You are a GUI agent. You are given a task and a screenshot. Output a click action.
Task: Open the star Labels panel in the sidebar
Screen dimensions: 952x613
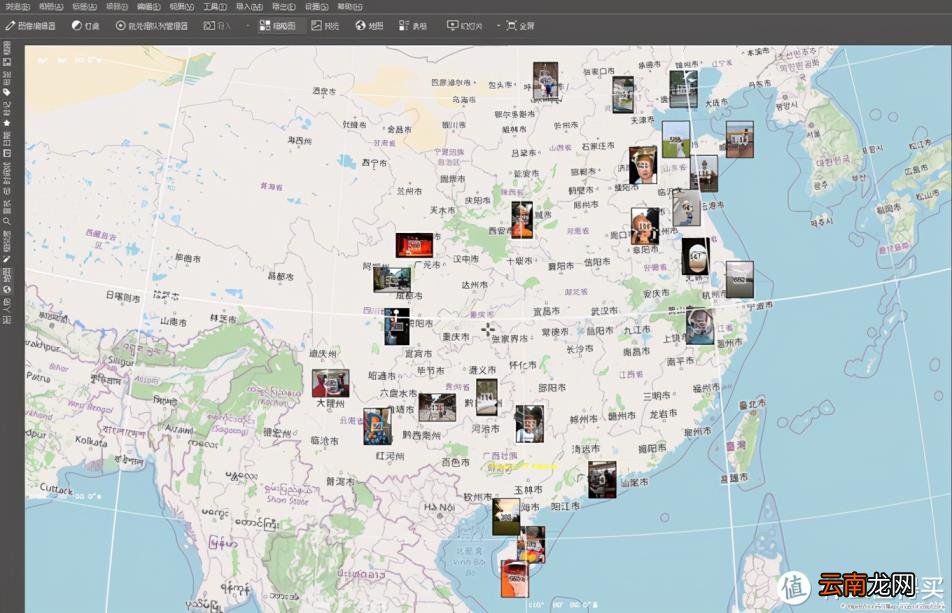click(x=7, y=115)
